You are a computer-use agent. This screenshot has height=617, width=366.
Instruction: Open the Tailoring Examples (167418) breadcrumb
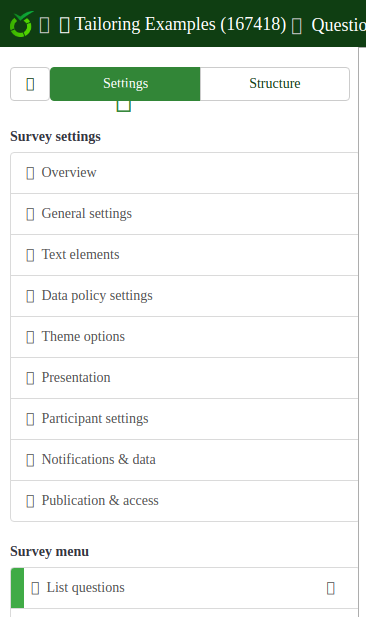(x=180, y=24)
